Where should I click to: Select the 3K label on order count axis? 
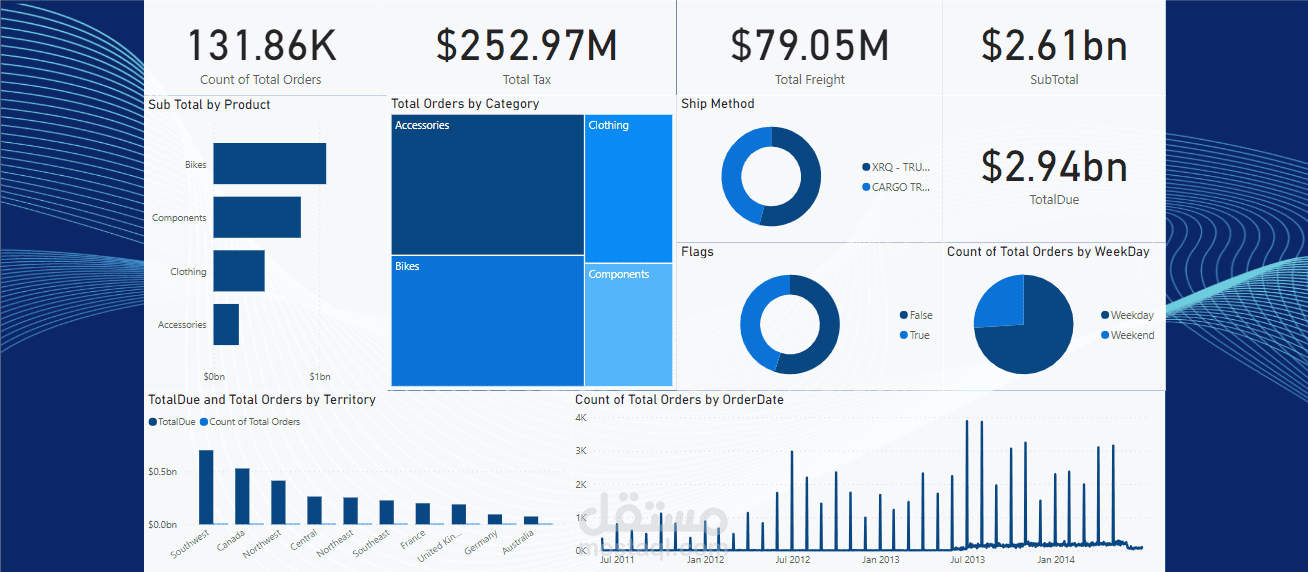[580, 451]
